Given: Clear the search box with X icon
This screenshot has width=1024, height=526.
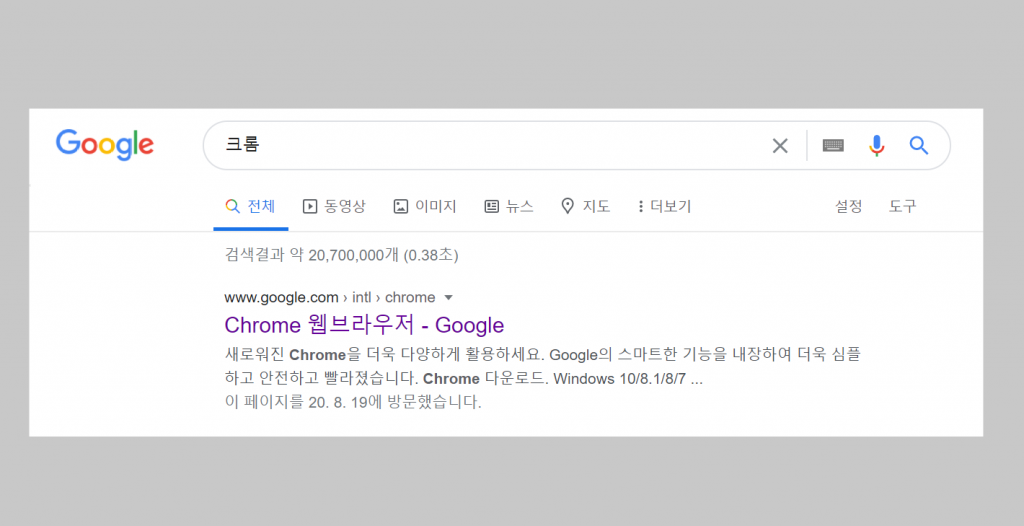Looking at the screenshot, I should tap(780, 146).
